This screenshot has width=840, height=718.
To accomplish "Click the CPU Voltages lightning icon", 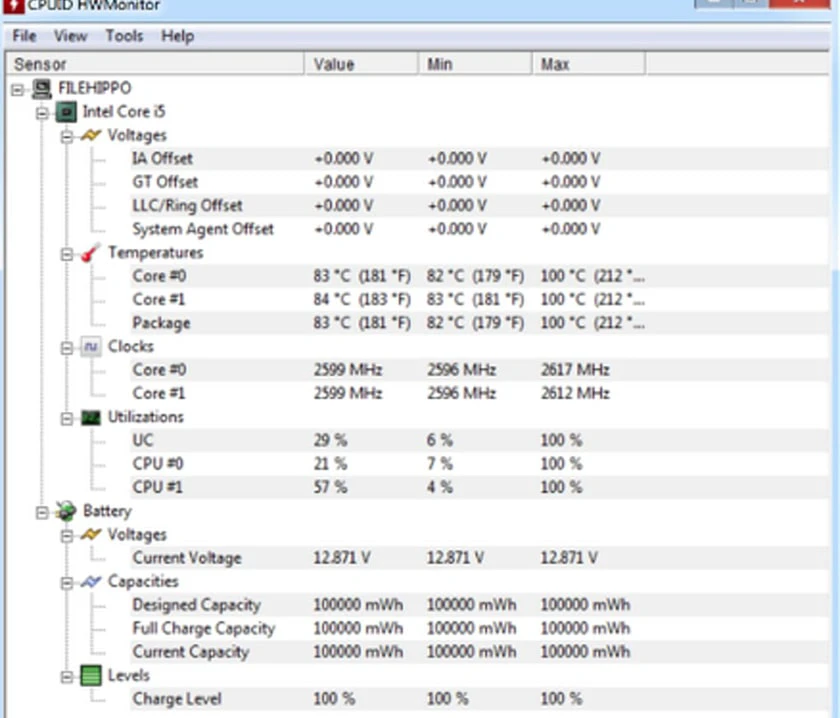I will pos(91,135).
